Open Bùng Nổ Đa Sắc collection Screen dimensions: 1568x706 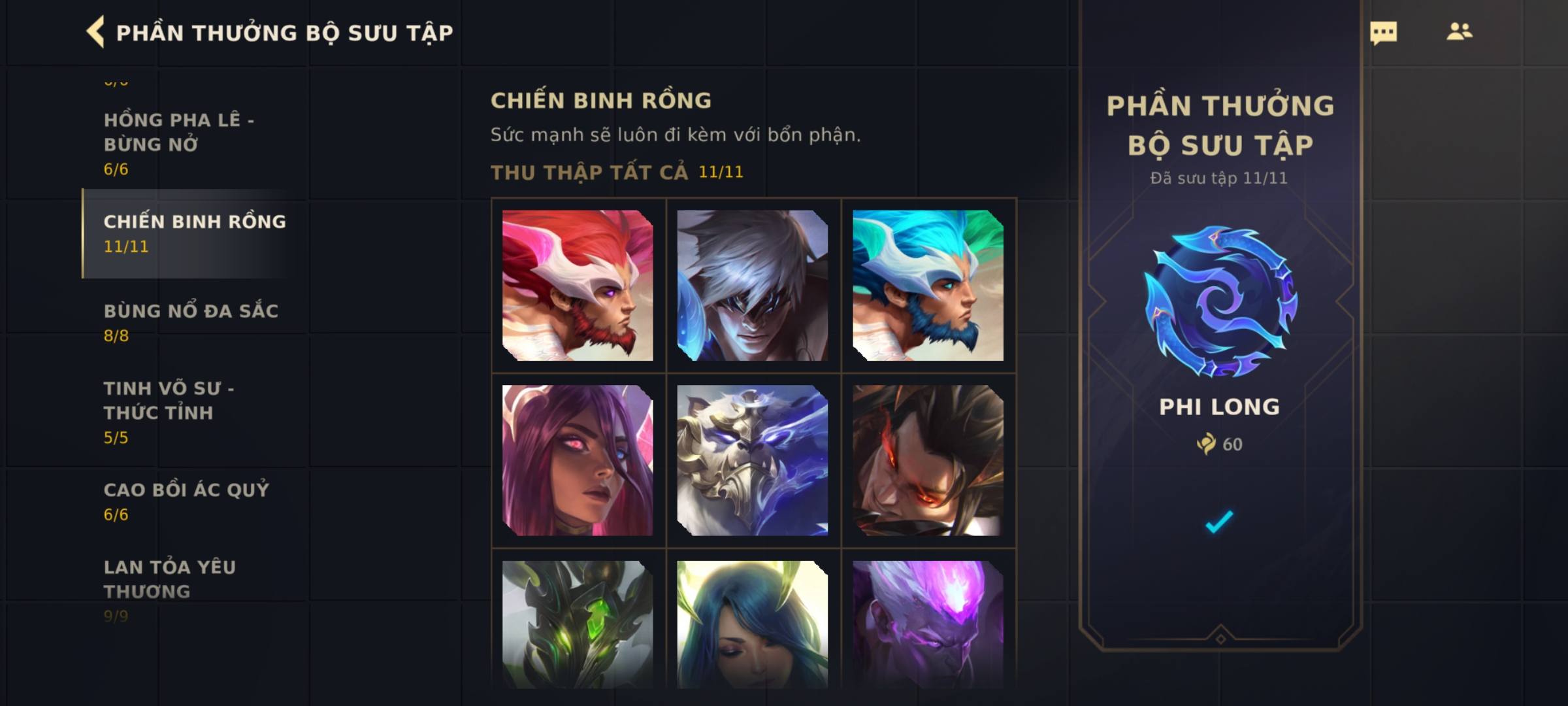click(x=194, y=322)
